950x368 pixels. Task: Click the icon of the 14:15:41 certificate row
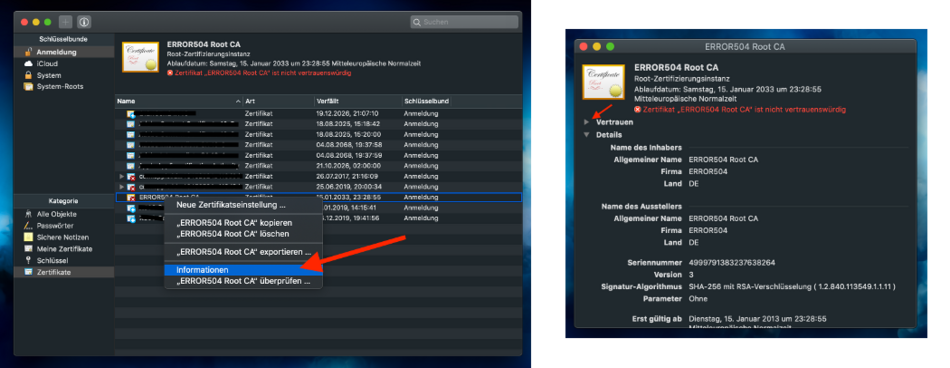tap(130, 207)
